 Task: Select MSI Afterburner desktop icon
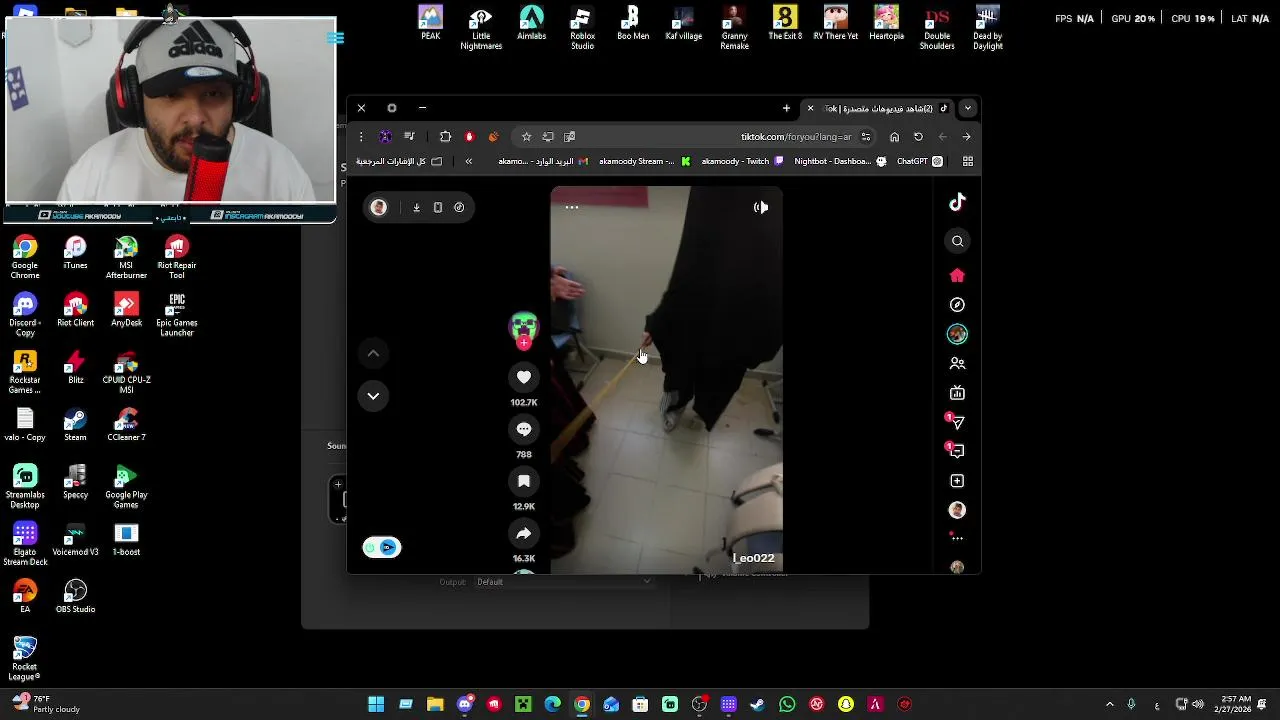[126, 257]
